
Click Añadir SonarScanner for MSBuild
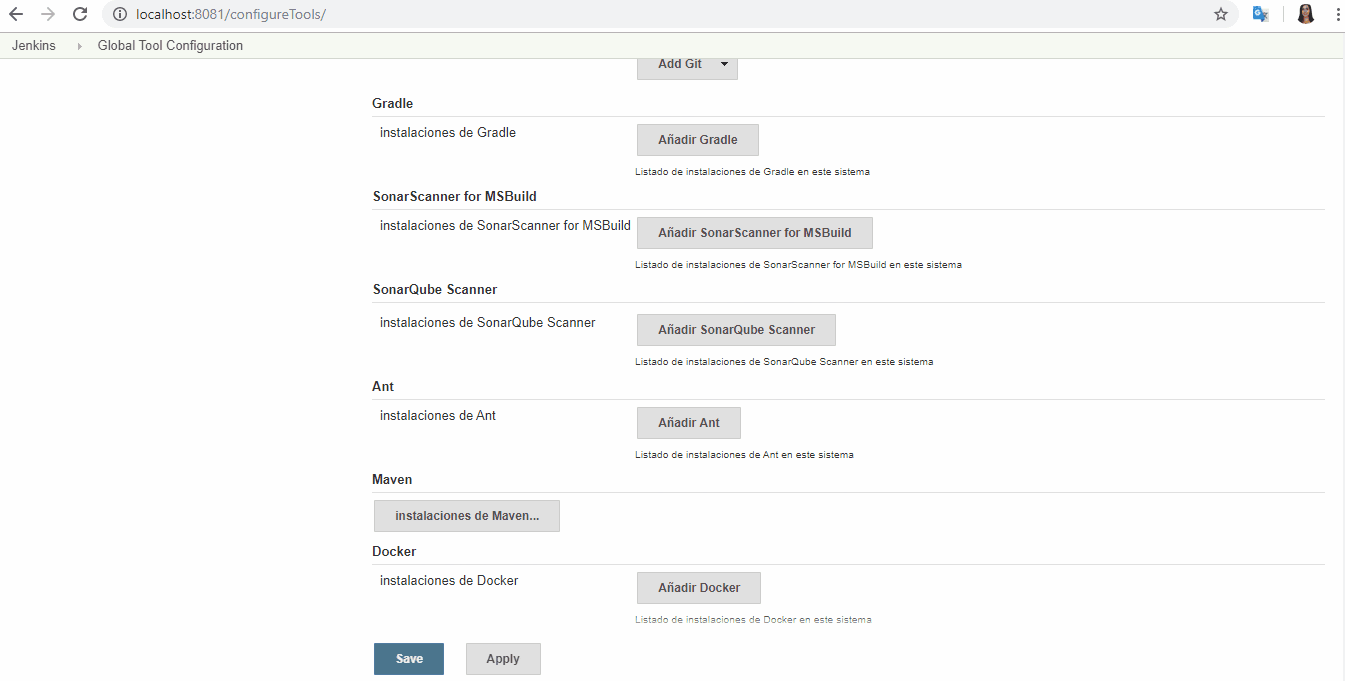754,232
